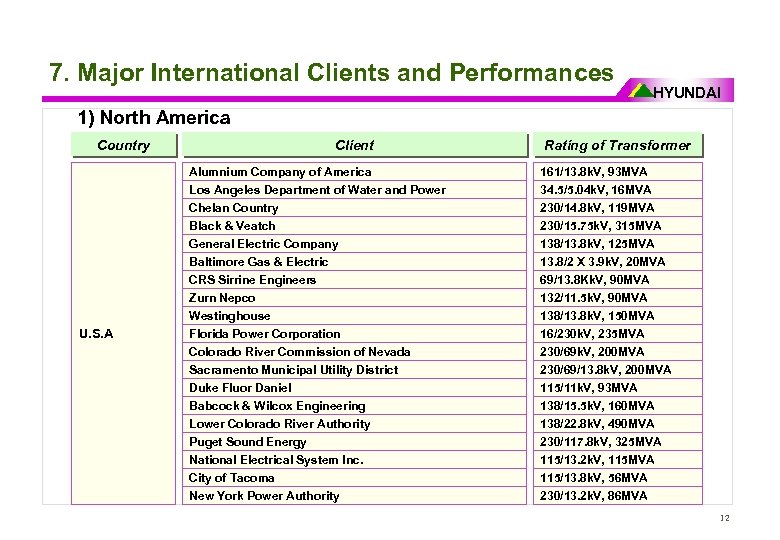Click rating '230/117.8kV, 325MVA'
780x540 pixels.
(x=618, y=442)
